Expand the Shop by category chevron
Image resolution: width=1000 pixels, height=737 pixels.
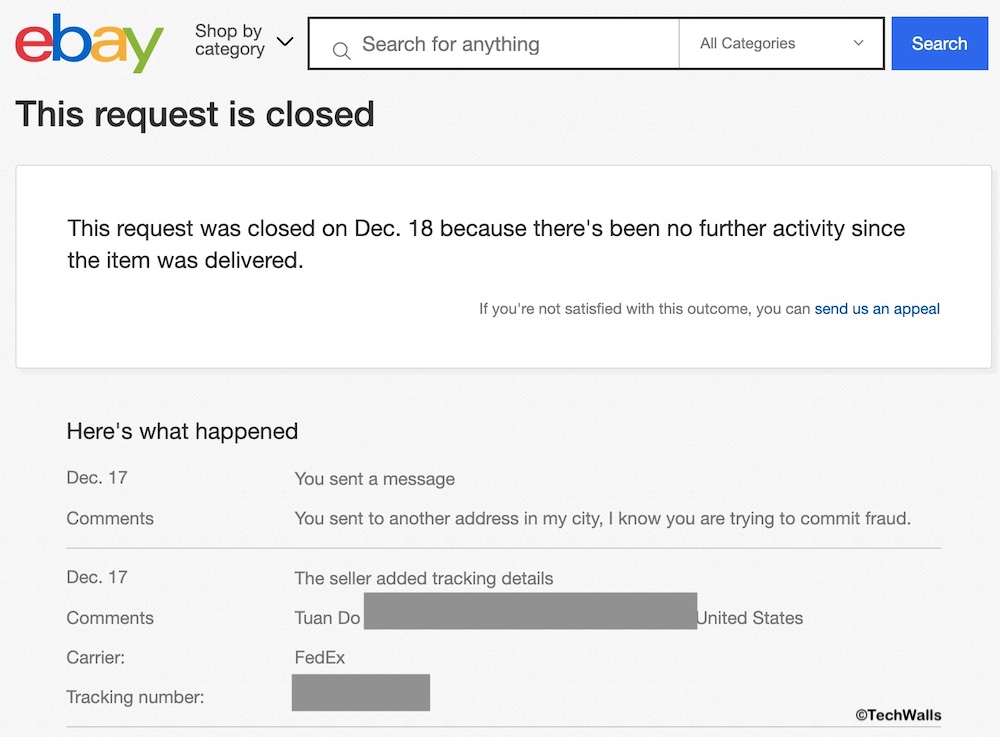285,42
